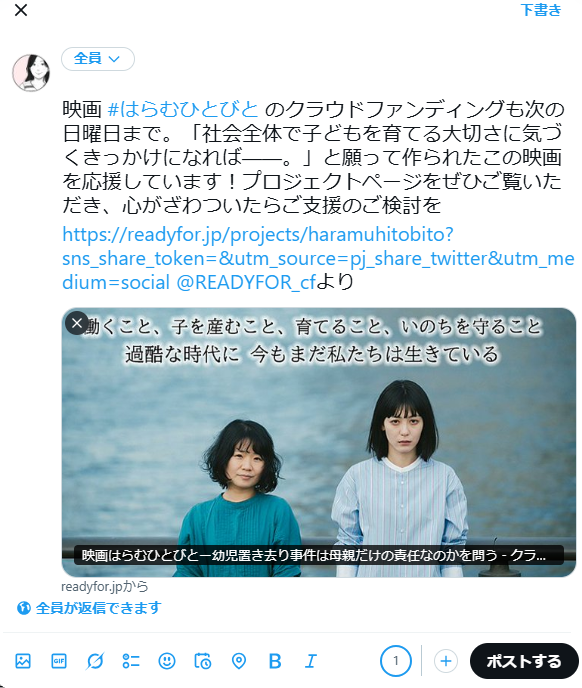
Task: Open 下書き drafts
Action: [541, 10]
